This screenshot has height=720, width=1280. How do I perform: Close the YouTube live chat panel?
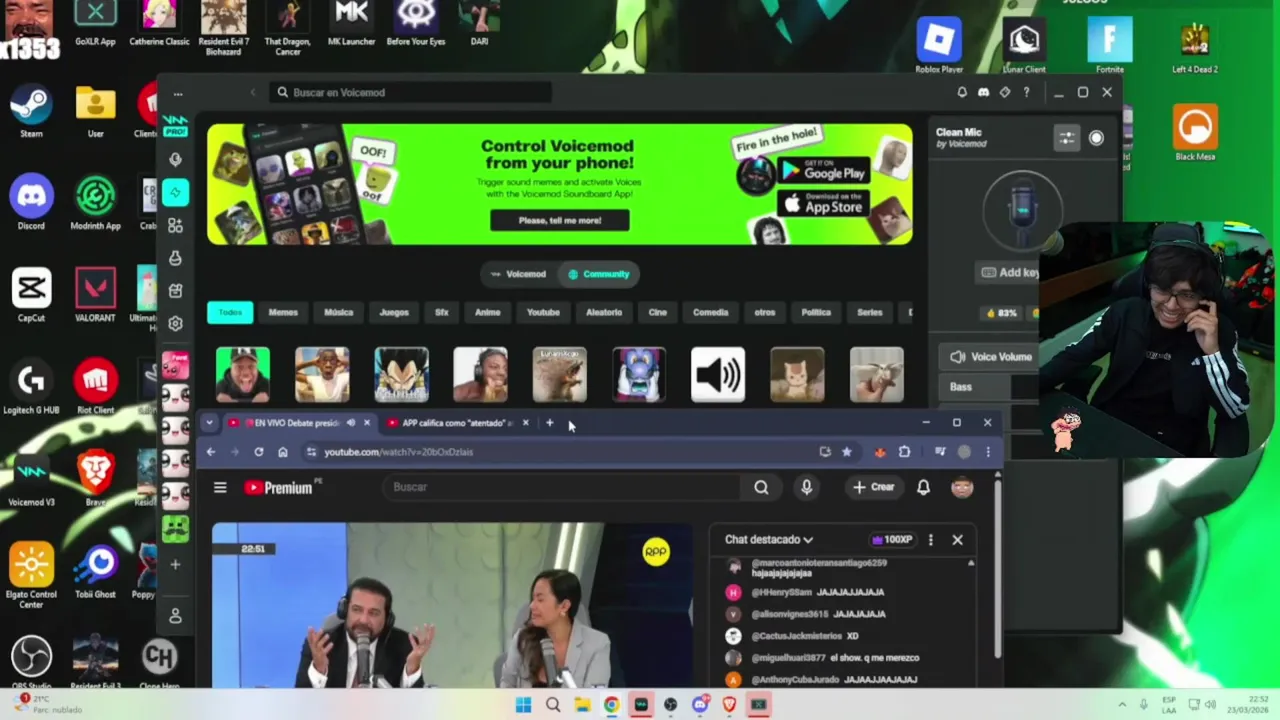957,540
